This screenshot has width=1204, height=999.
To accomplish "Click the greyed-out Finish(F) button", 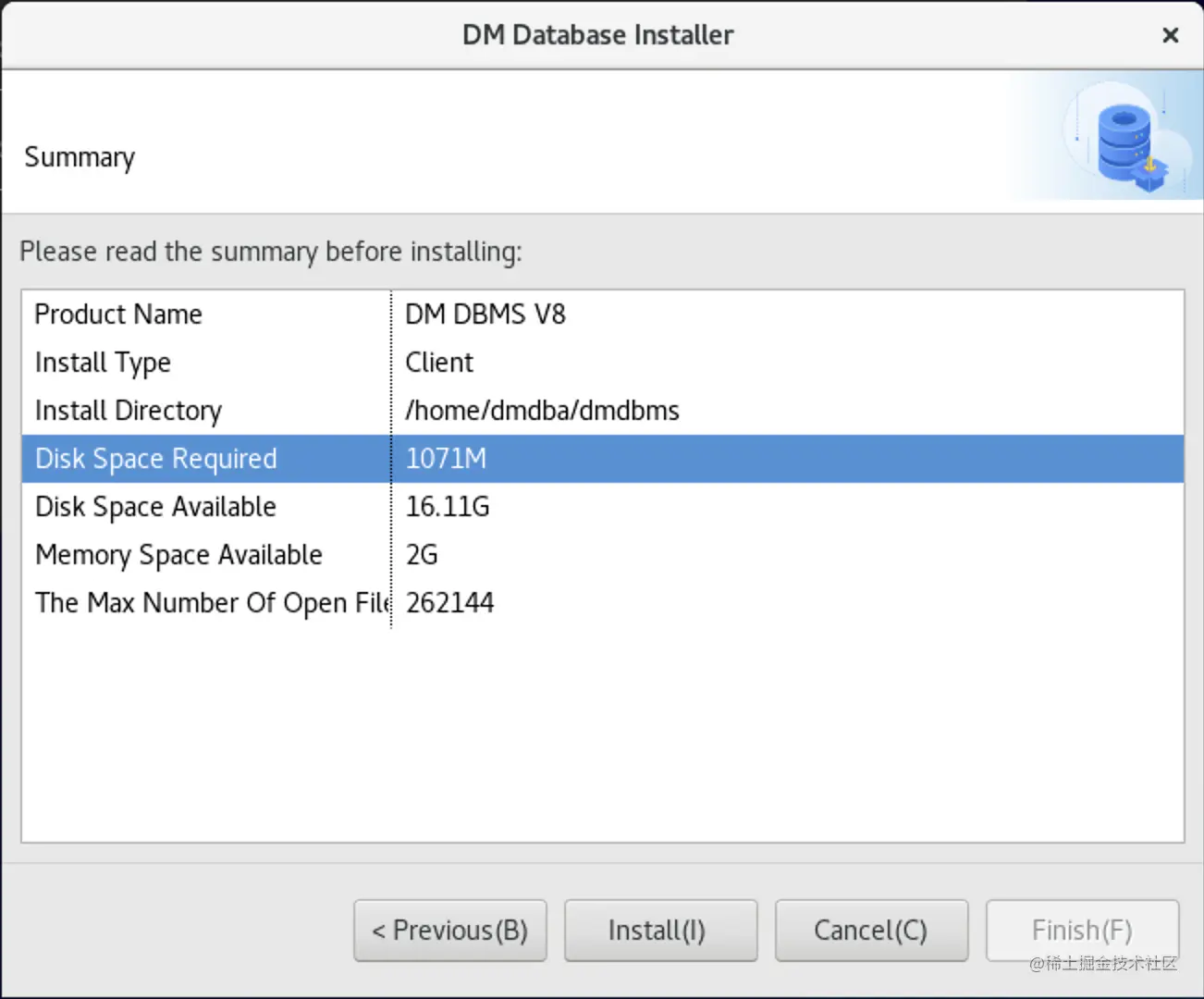I will click(1082, 930).
